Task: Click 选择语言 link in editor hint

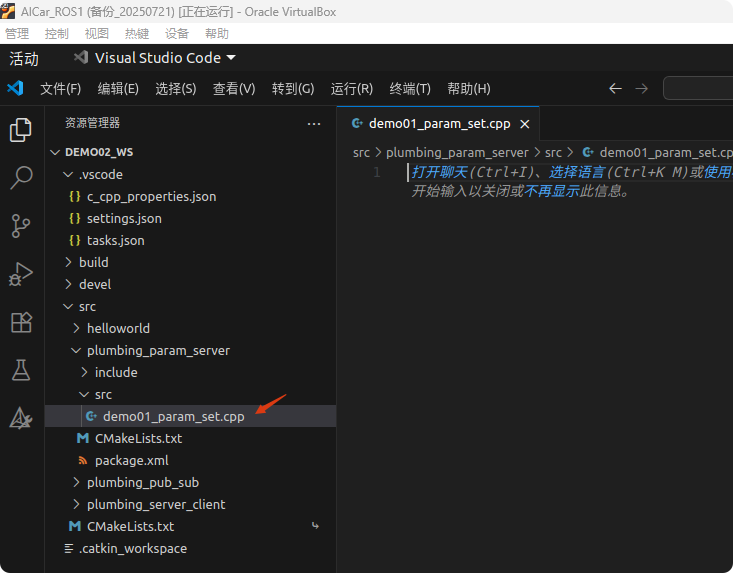Action: (577, 172)
